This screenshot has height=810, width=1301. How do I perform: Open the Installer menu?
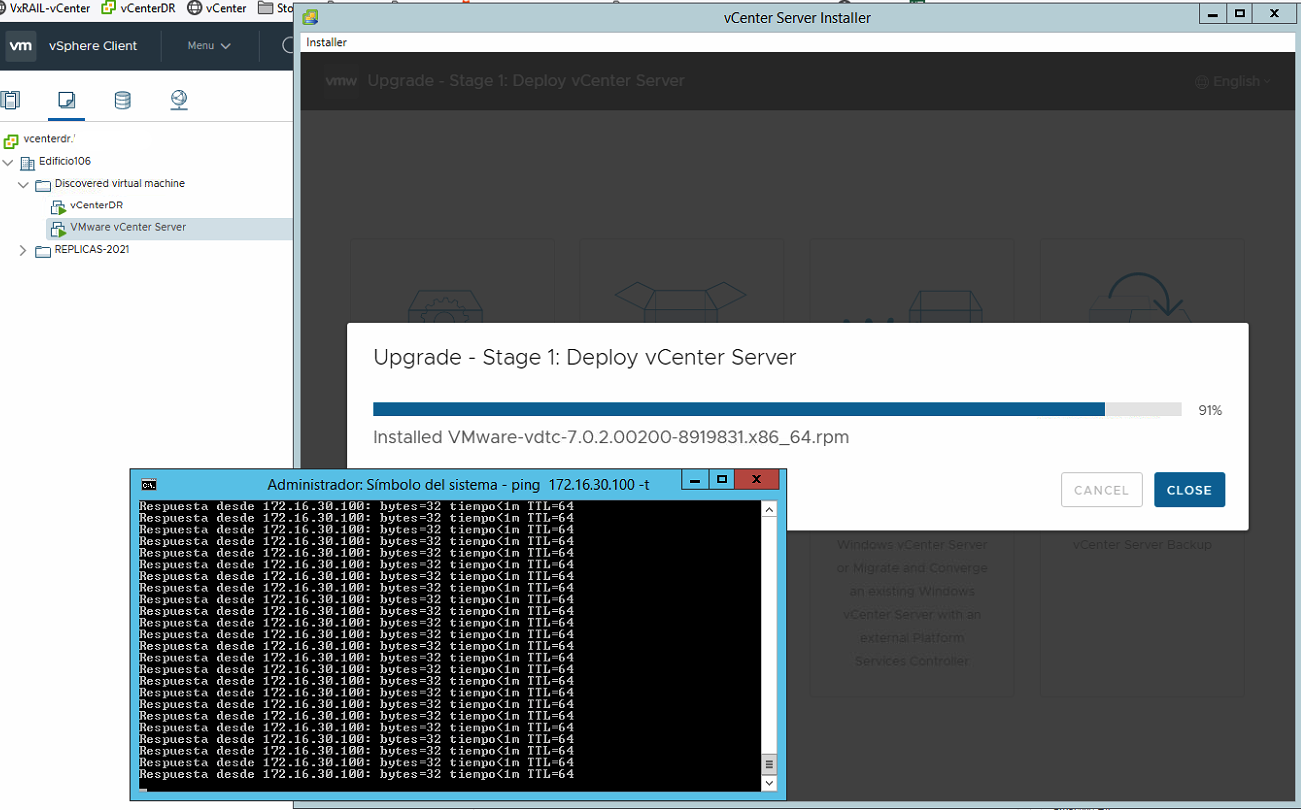tap(326, 43)
